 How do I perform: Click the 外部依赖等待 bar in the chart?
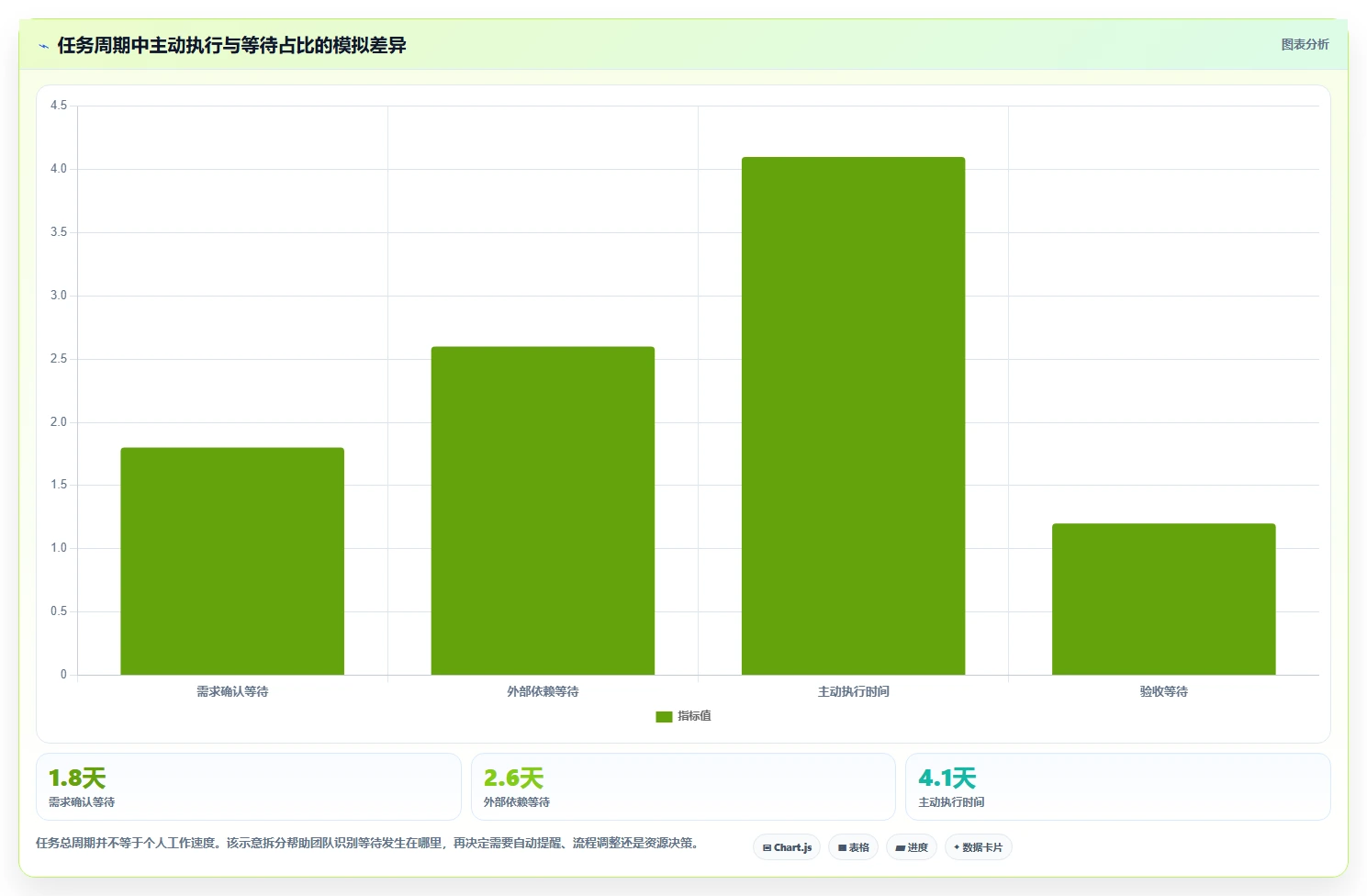coord(543,510)
